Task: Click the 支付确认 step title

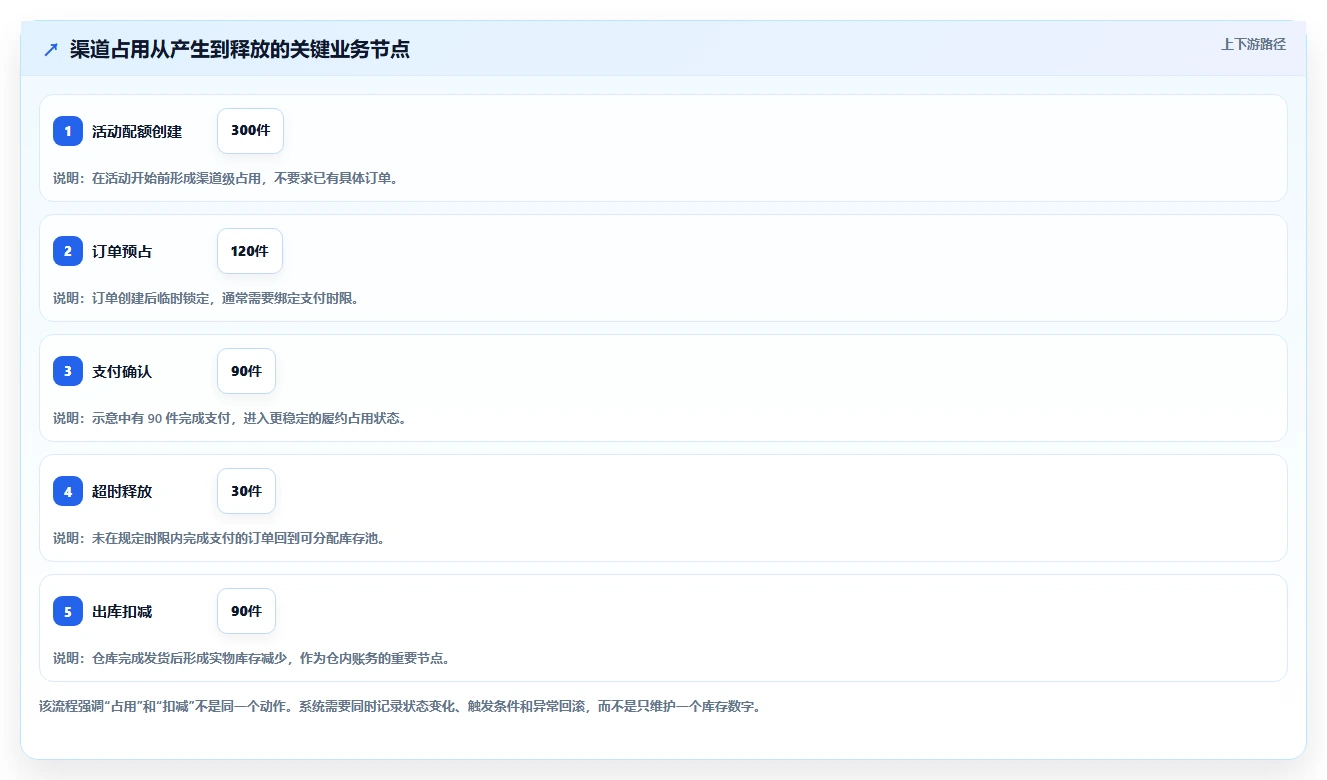Action: 122,371
